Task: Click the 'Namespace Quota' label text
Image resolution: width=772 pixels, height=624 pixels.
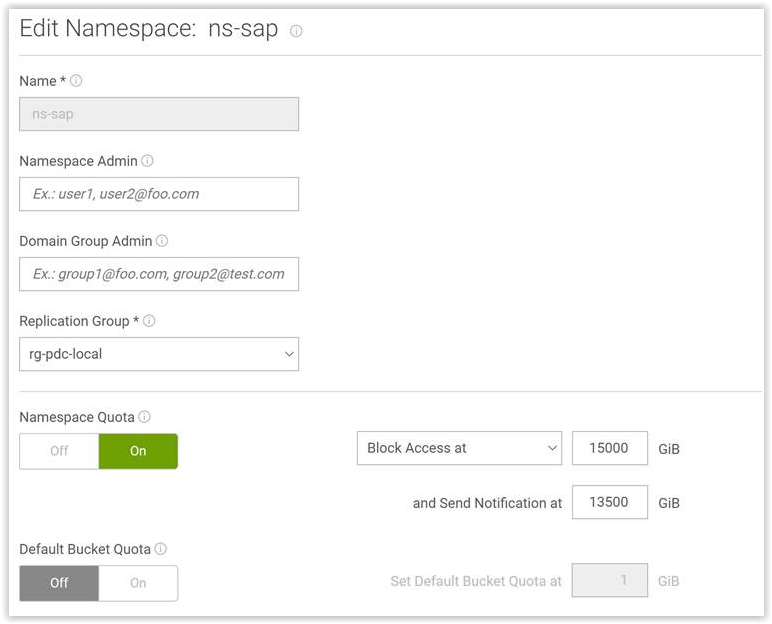Action: (77, 417)
